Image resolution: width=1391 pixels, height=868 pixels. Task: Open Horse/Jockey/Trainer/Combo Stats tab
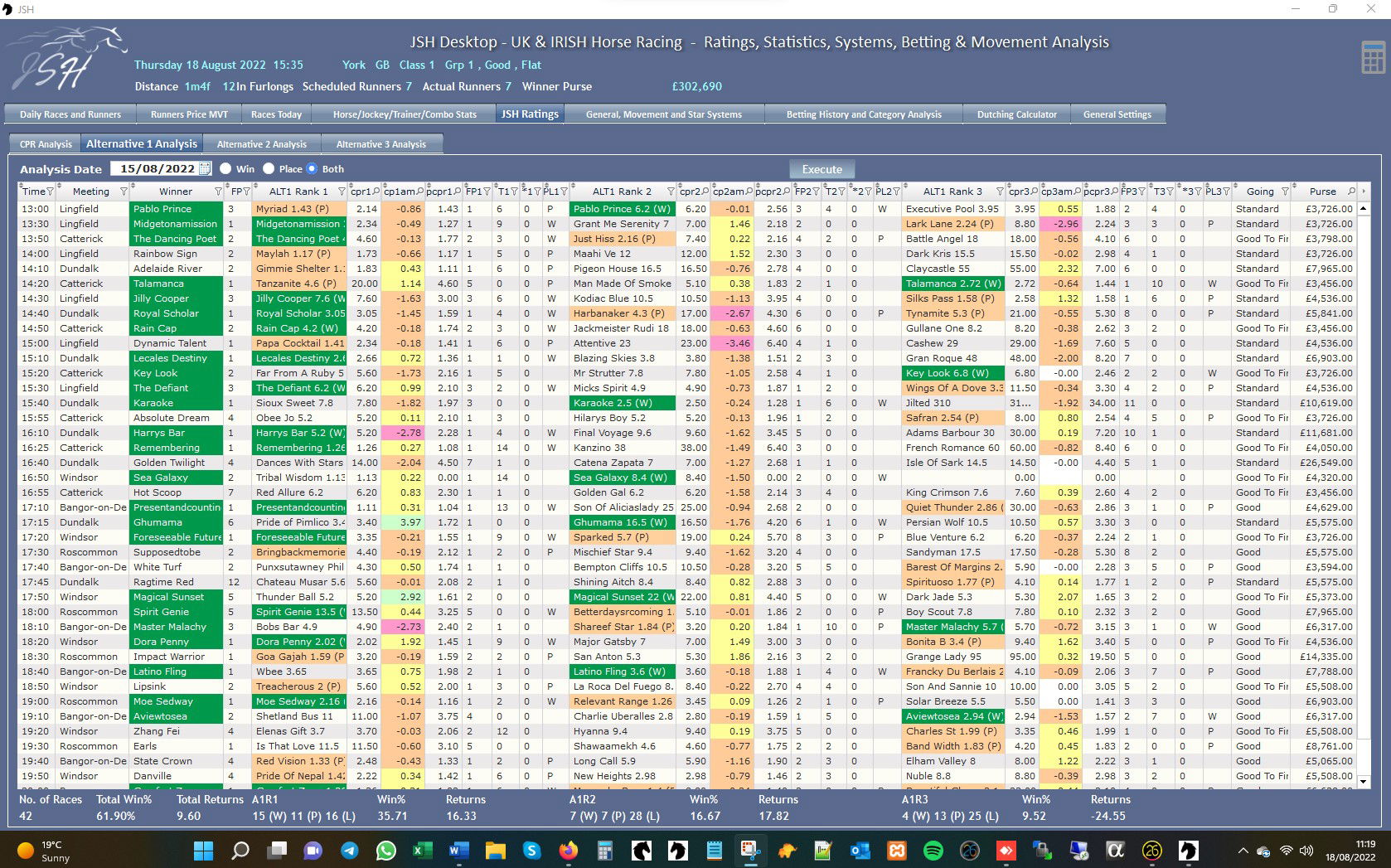pos(405,114)
